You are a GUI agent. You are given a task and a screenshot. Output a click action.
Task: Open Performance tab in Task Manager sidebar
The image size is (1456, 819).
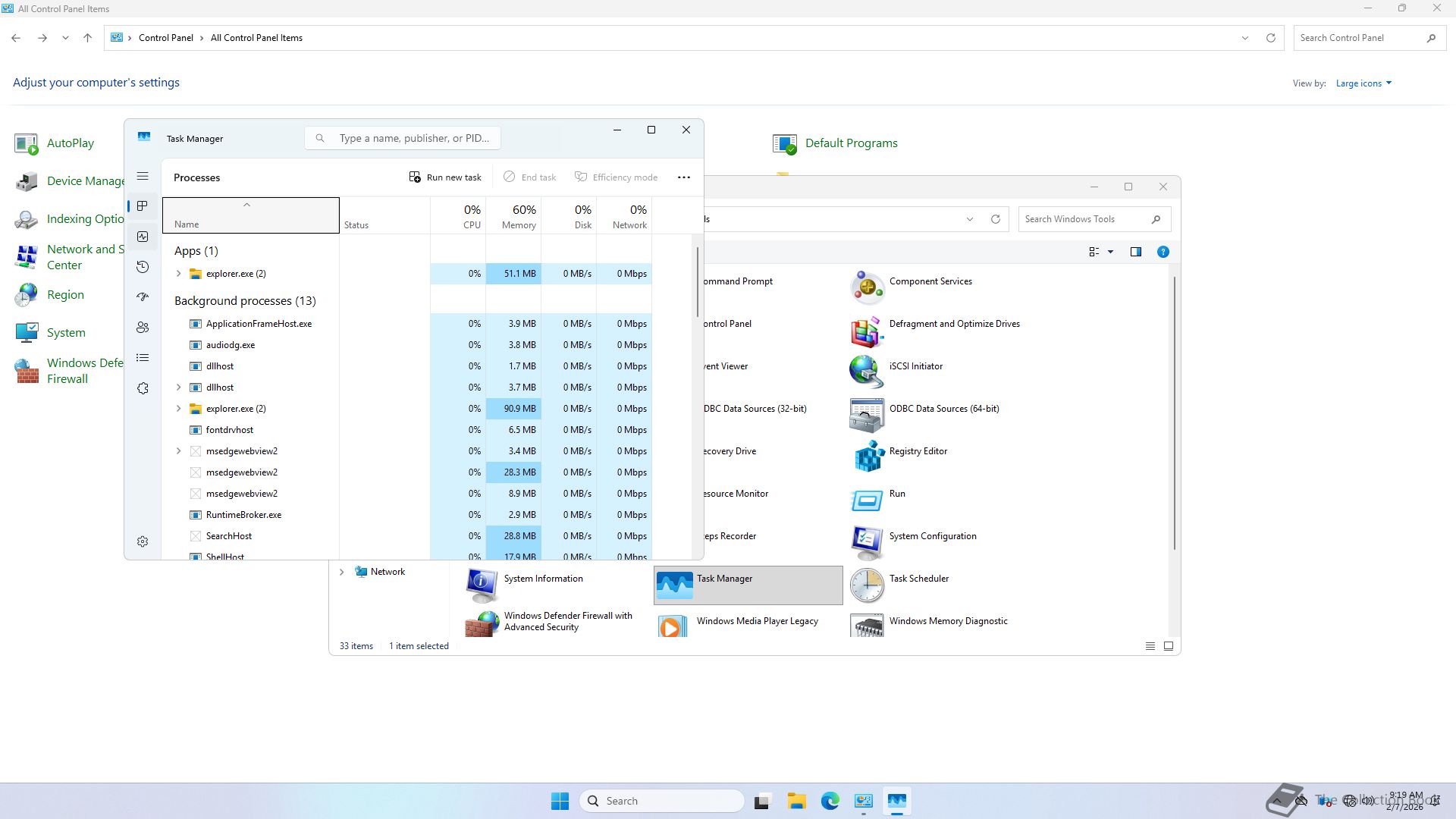pos(143,237)
